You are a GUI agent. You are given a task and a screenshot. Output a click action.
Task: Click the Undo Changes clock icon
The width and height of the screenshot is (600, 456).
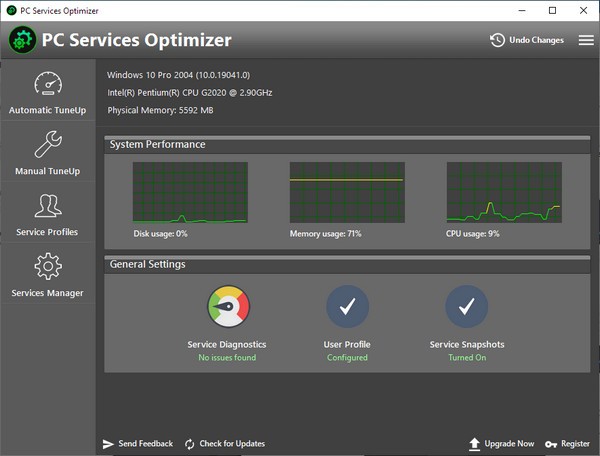pyautogui.click(x=497, y=40)
